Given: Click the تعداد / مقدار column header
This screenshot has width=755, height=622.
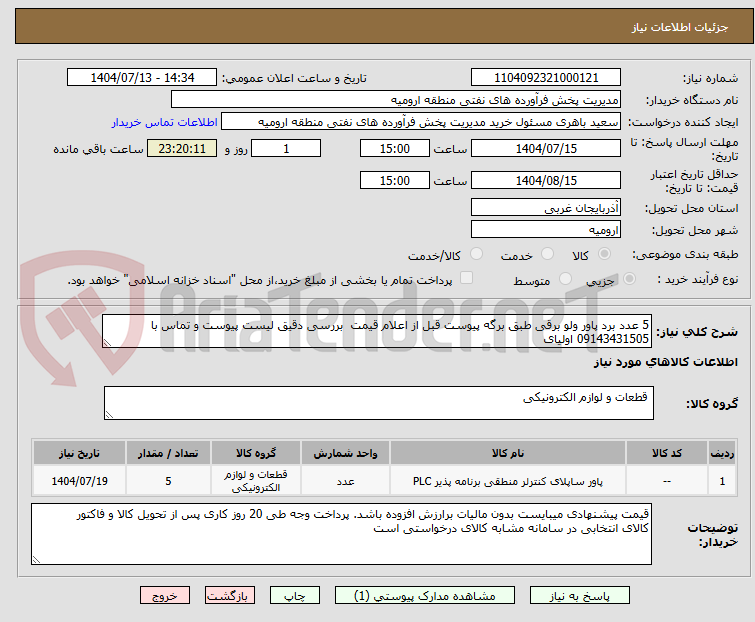Looking at the screenshot, I should coord(168,453).
